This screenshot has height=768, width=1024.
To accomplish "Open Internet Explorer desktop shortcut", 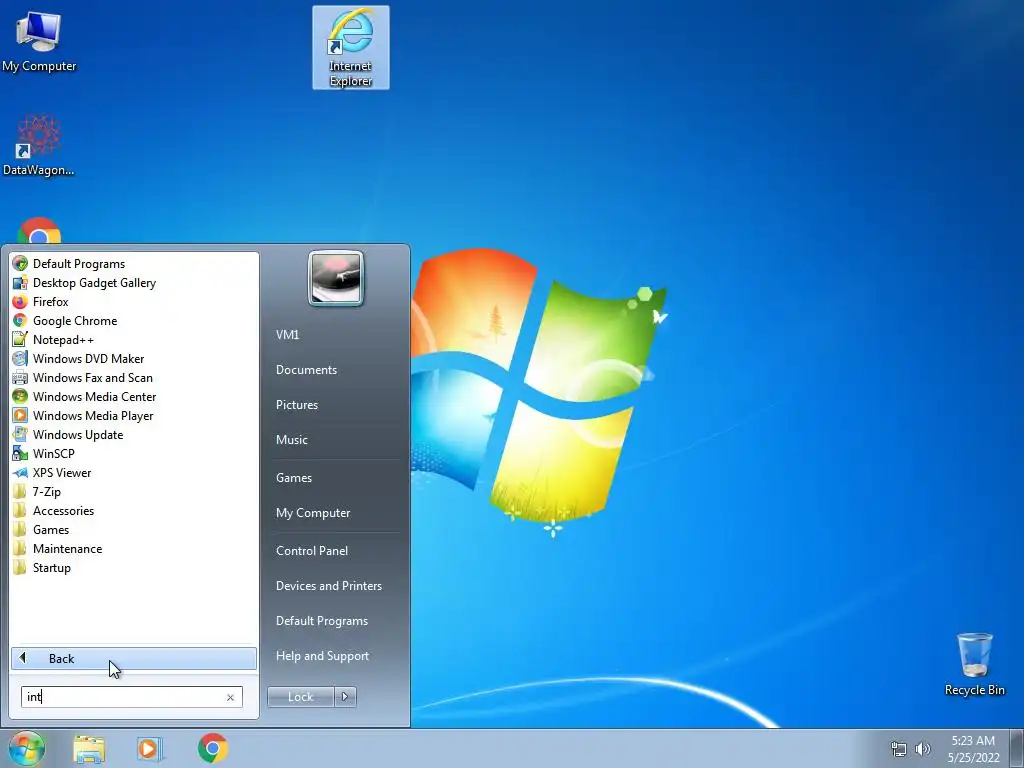I will pos(351,48).
